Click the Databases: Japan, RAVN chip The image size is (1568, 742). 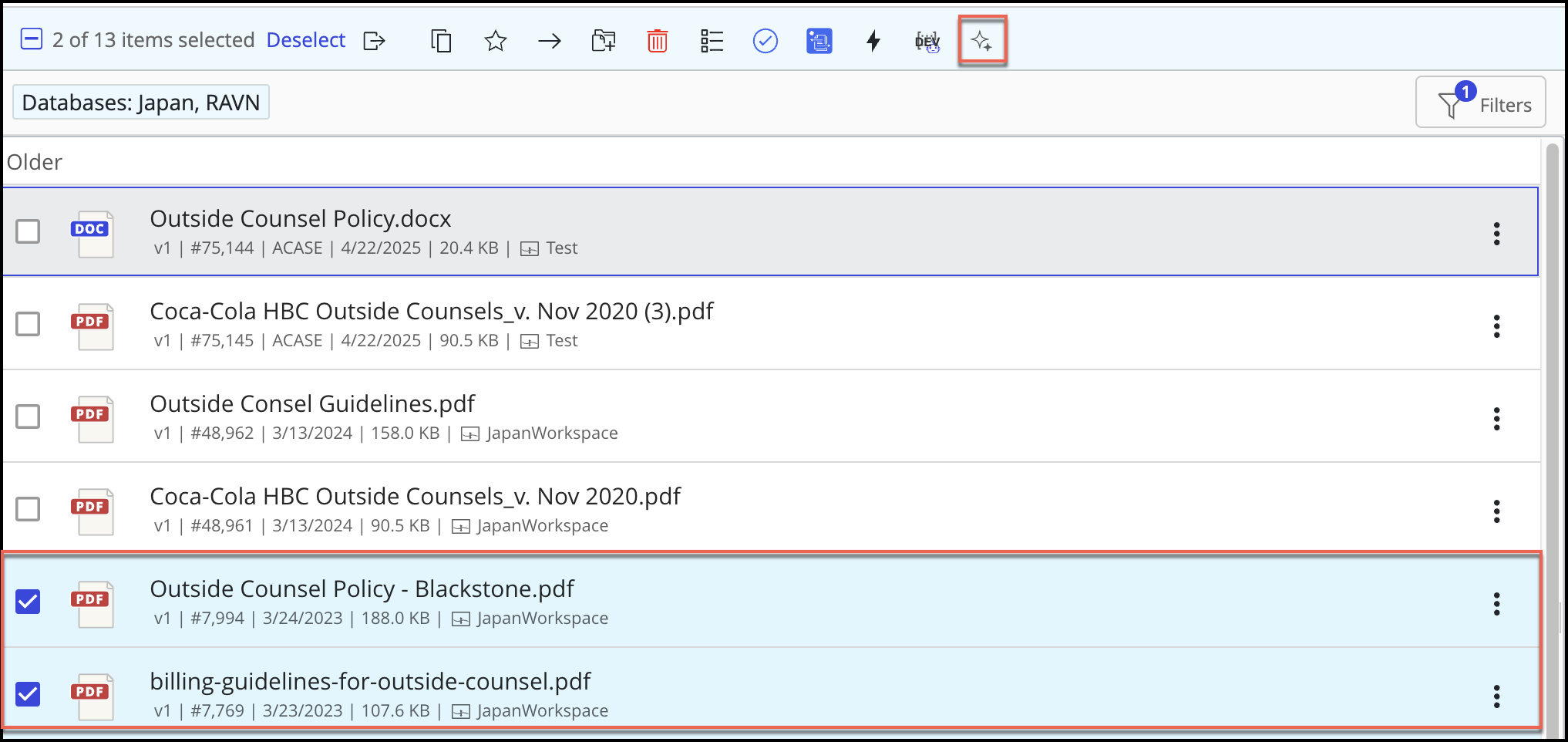(x=141, y=103)
